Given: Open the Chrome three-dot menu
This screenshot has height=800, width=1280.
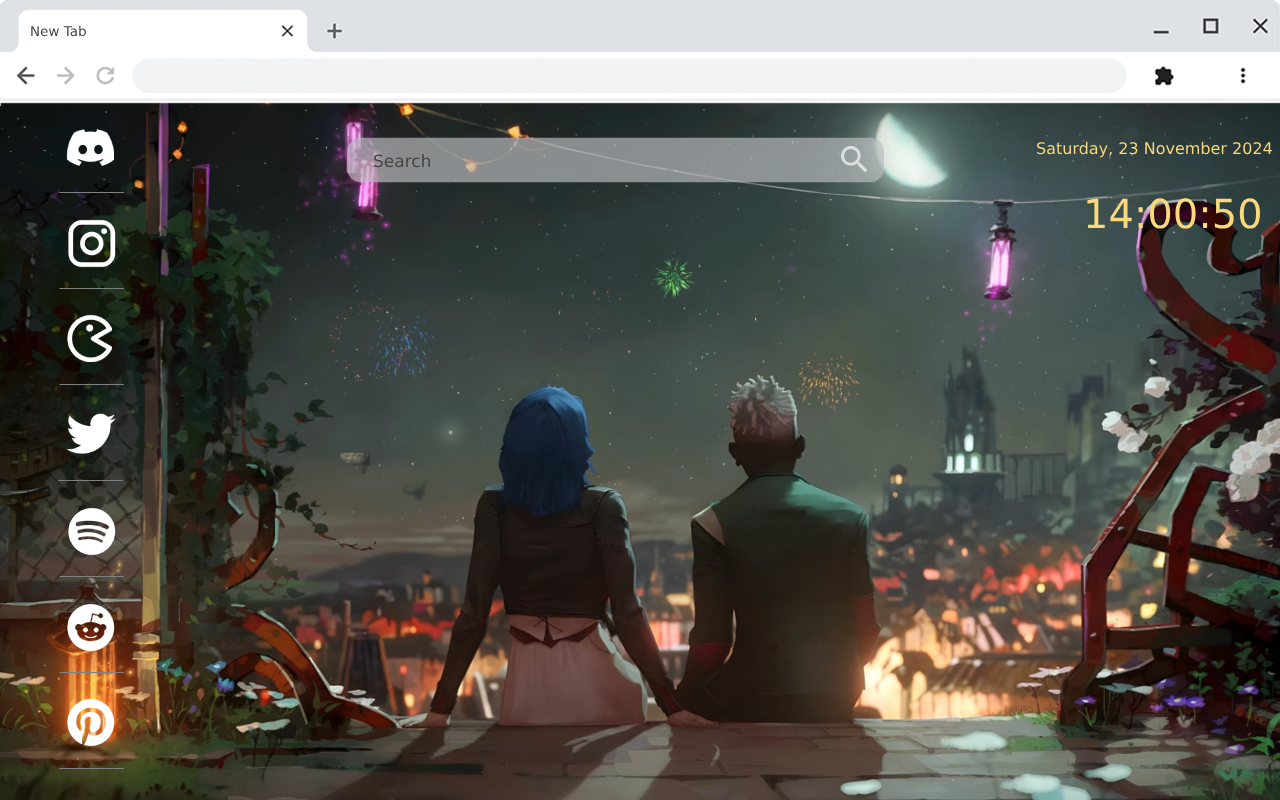Looking at the screenshot, I should click(x=1242, y=75).
